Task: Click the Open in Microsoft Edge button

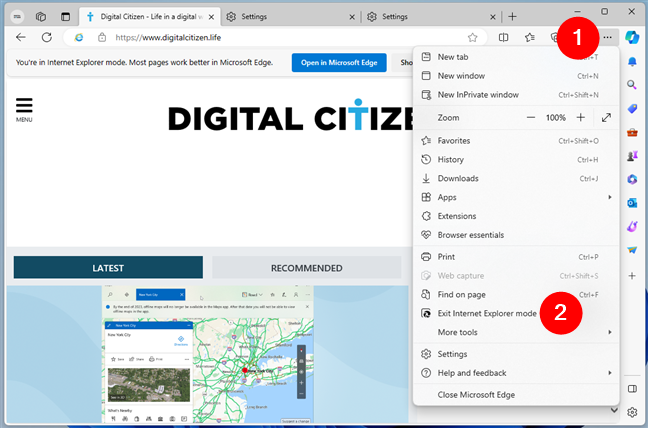Action: pos(341,62)
